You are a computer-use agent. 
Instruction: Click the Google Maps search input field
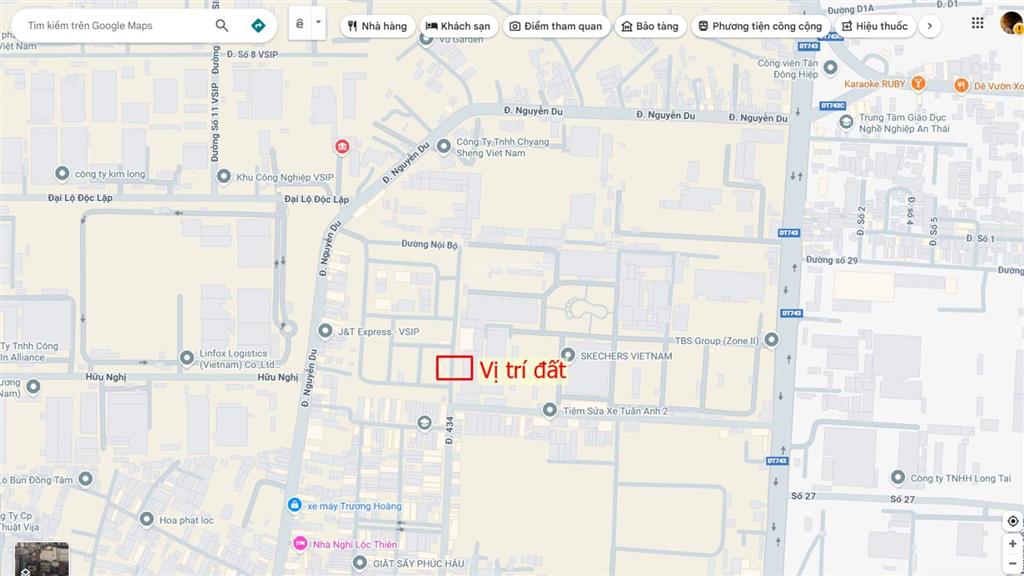coord(110,24)
